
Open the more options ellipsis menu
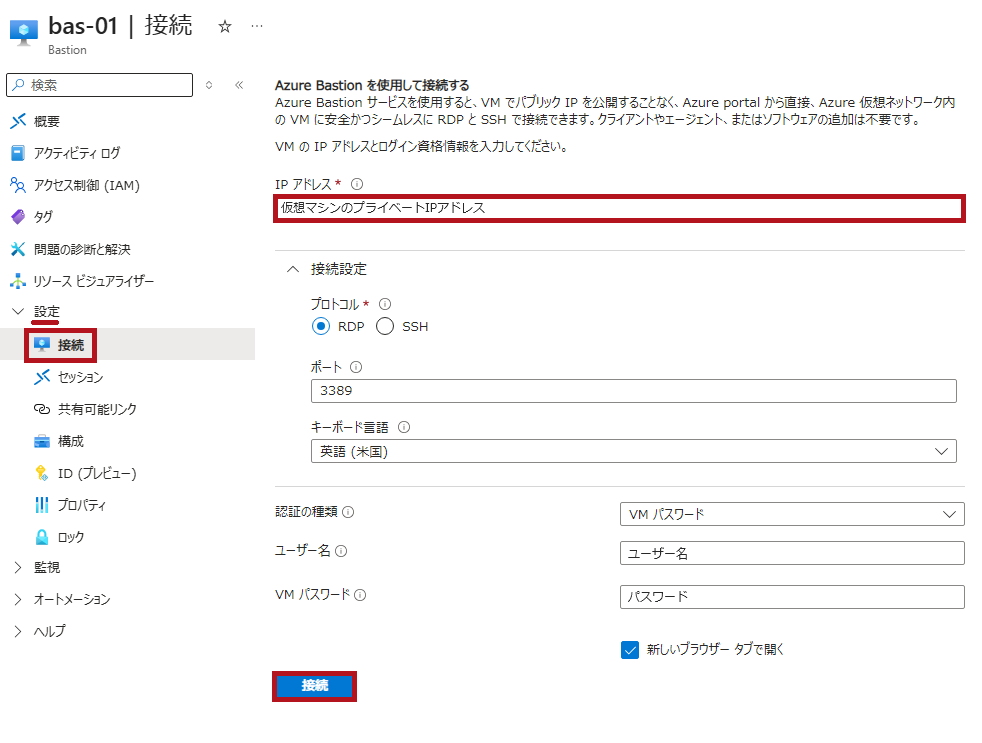pyautogui.click(x=257, y=26)
